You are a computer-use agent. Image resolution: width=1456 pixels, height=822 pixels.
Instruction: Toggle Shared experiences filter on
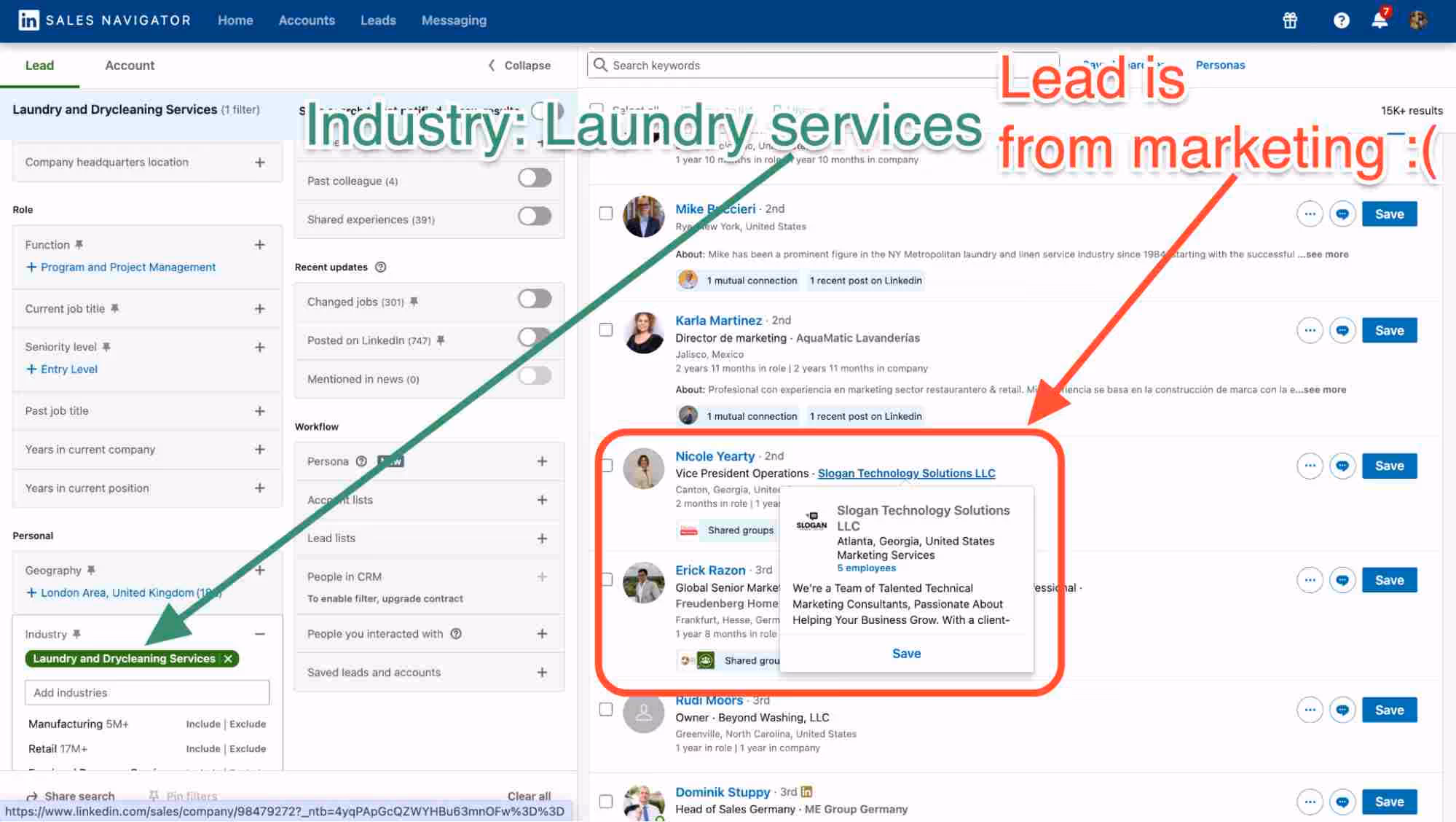[x=534, y=216]
